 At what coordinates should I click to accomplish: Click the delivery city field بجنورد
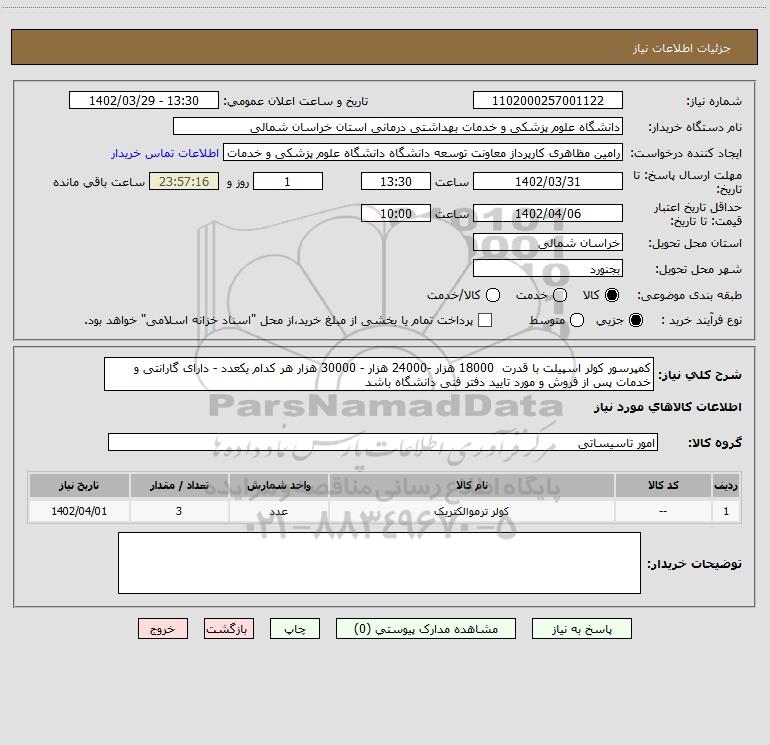tap(548, 269)
